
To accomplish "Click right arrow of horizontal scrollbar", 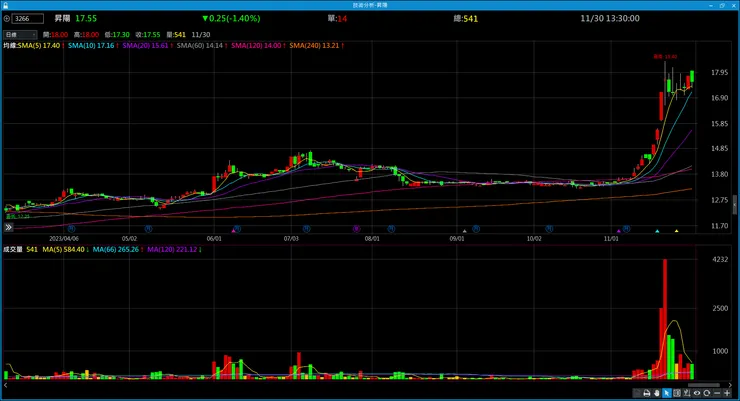I will click(731, 385).
